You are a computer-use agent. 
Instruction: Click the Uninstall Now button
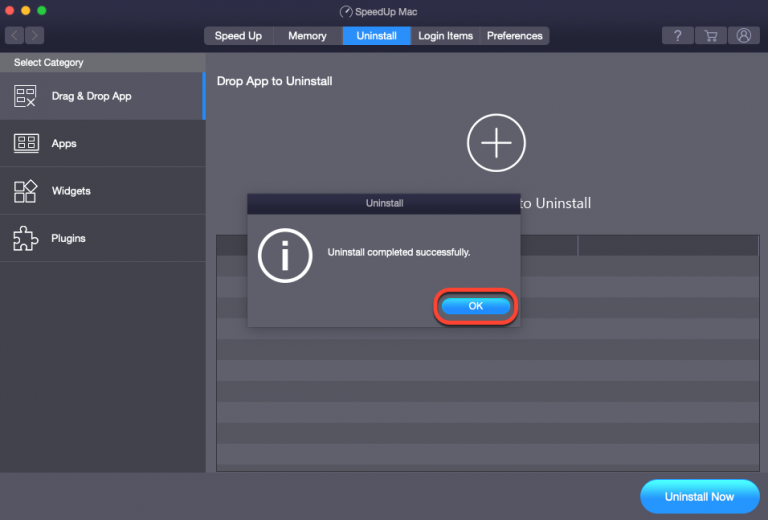(699, 496)
